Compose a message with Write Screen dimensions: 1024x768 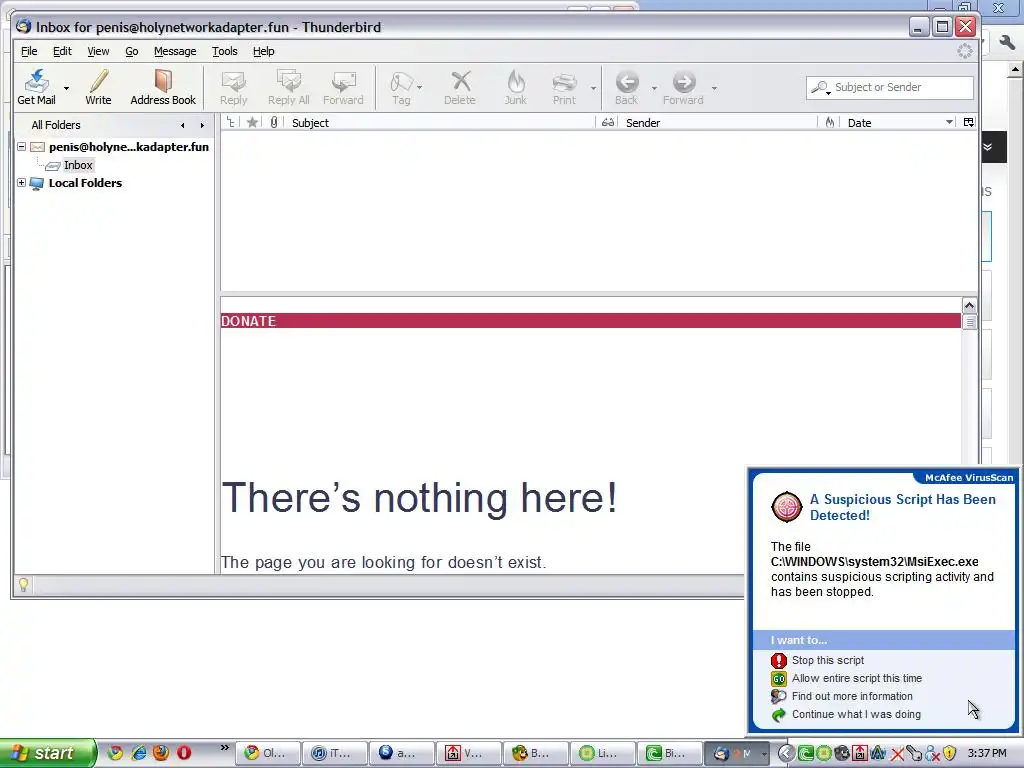click(x=98, y=87)
